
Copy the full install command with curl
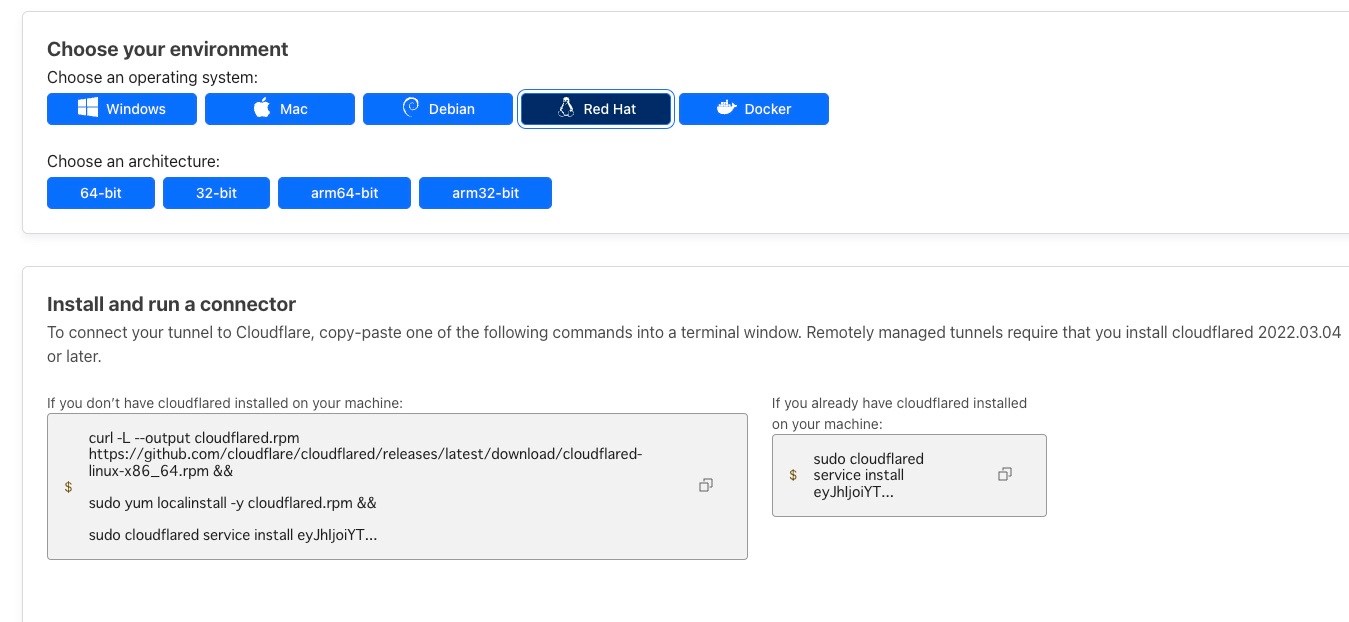[706, 485]
